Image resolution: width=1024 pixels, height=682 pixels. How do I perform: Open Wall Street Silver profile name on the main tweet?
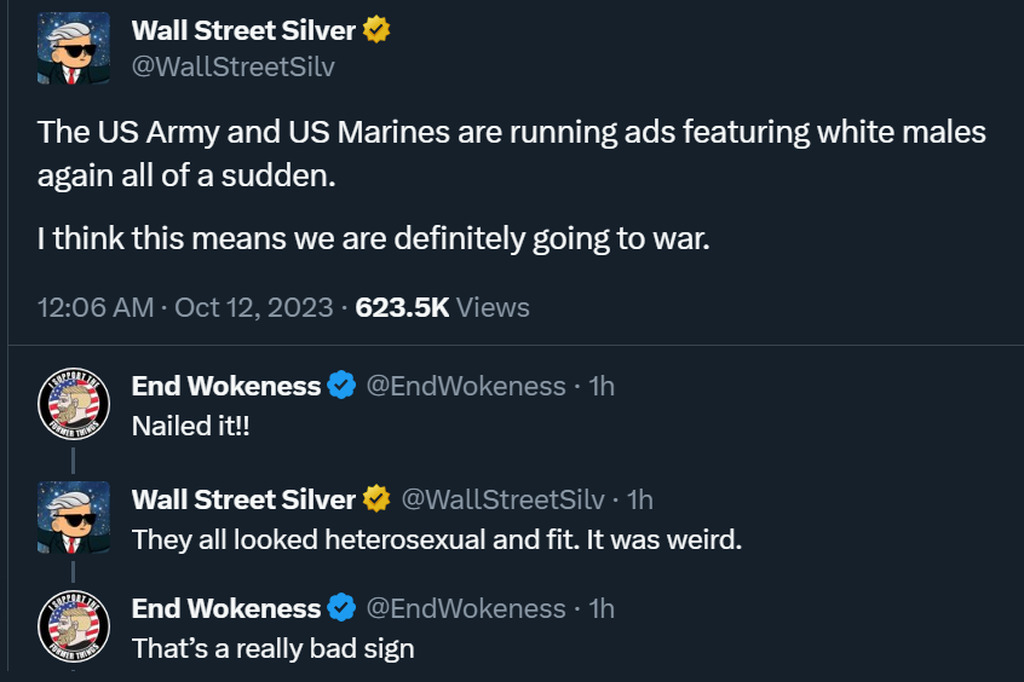click(243, 31)
